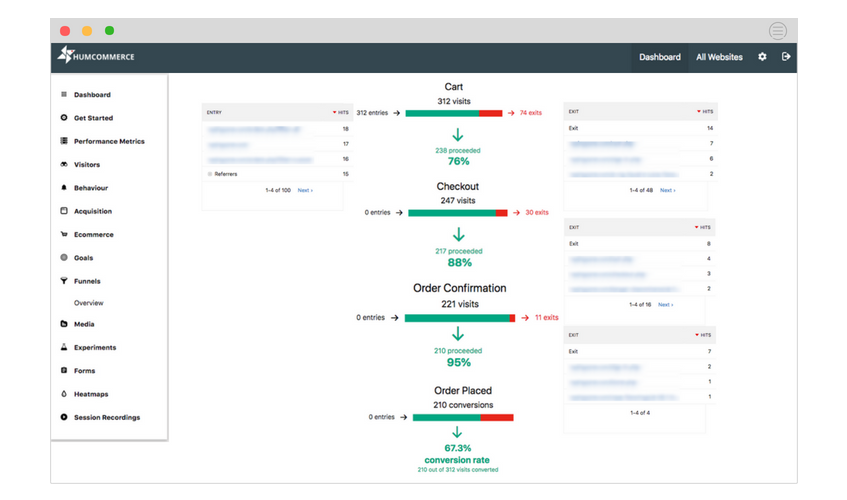Click the Performance Metrics sidebar icon
Image resolution: width=847 pixels, height=500 pixels.
(x=64, y=141)
